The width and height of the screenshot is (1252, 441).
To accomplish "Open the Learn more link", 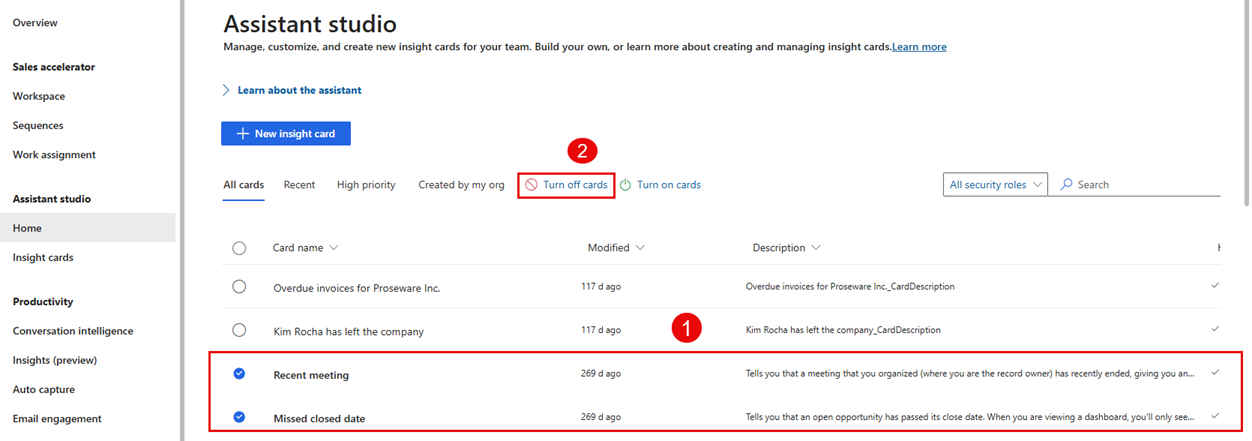I will [x=919, y=47].
